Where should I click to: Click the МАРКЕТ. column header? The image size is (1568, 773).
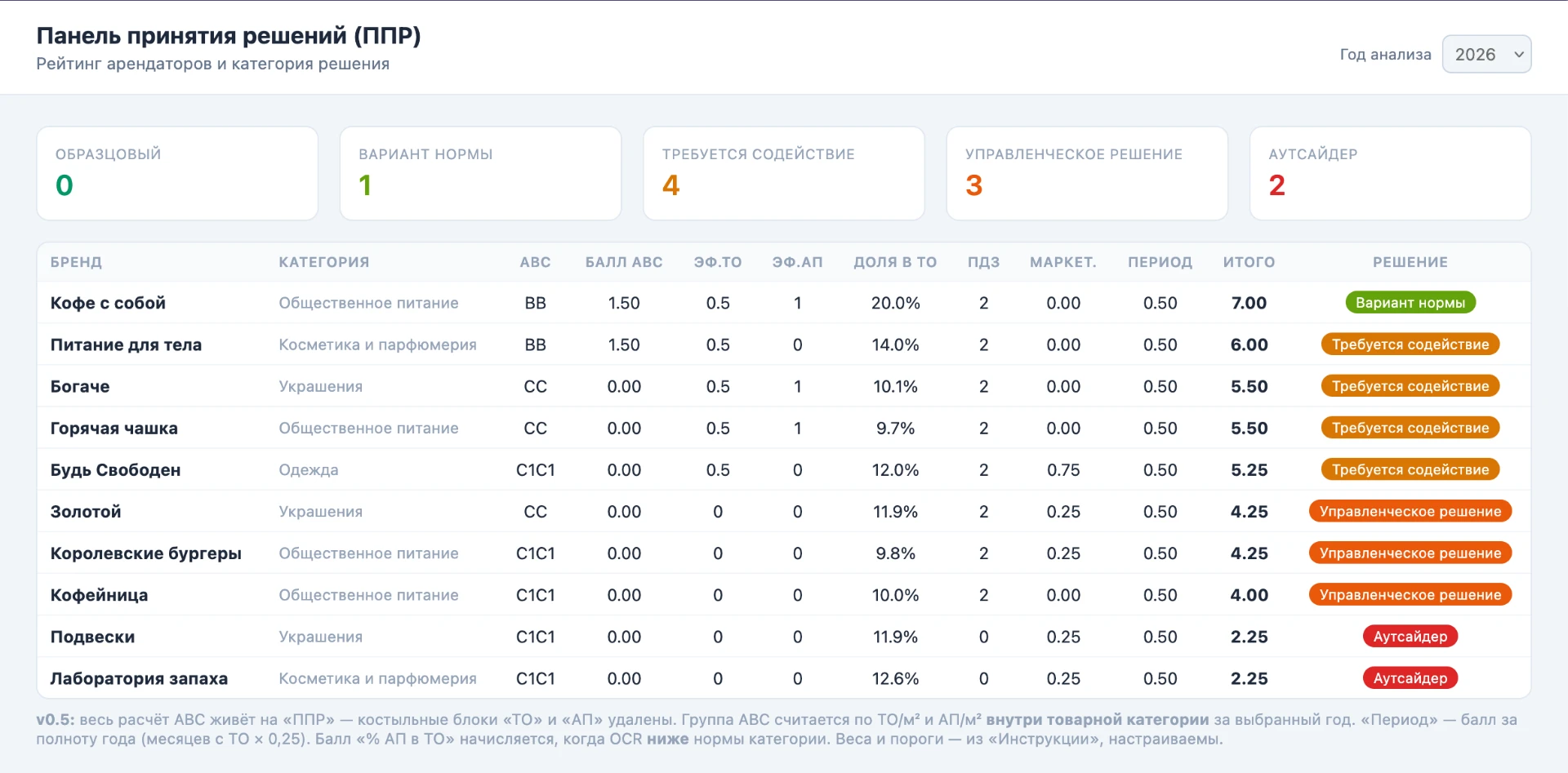click(x=1063, y=262)
